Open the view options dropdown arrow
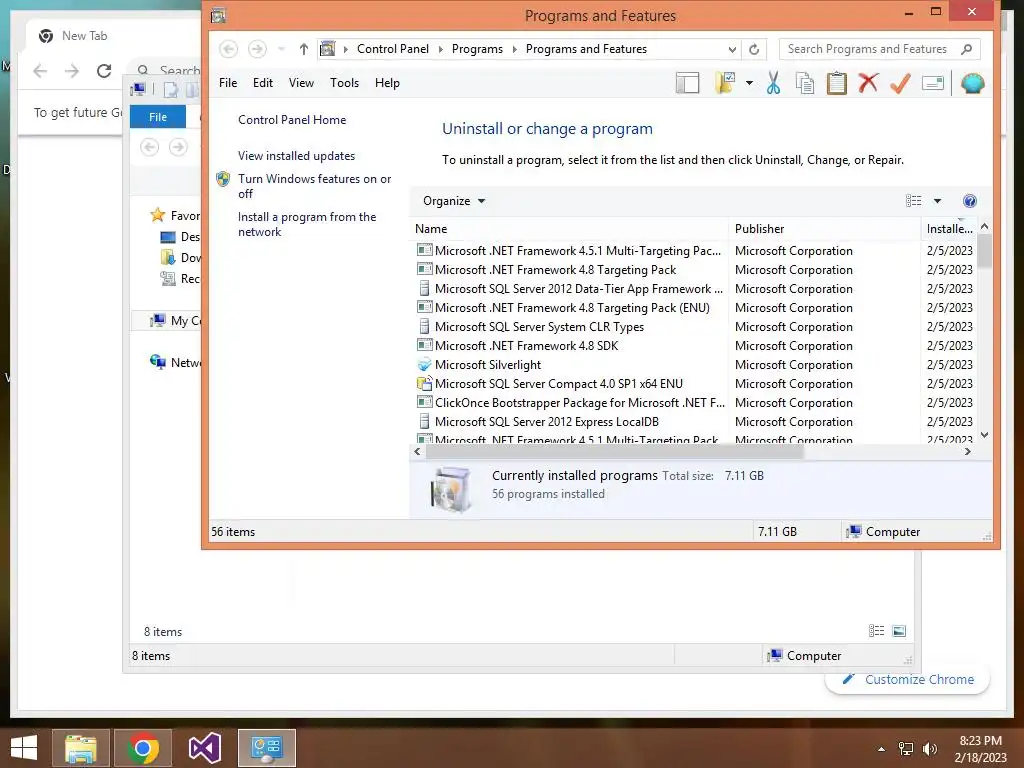Screen dimensions: 1024x768 click(x=937, y=201)
